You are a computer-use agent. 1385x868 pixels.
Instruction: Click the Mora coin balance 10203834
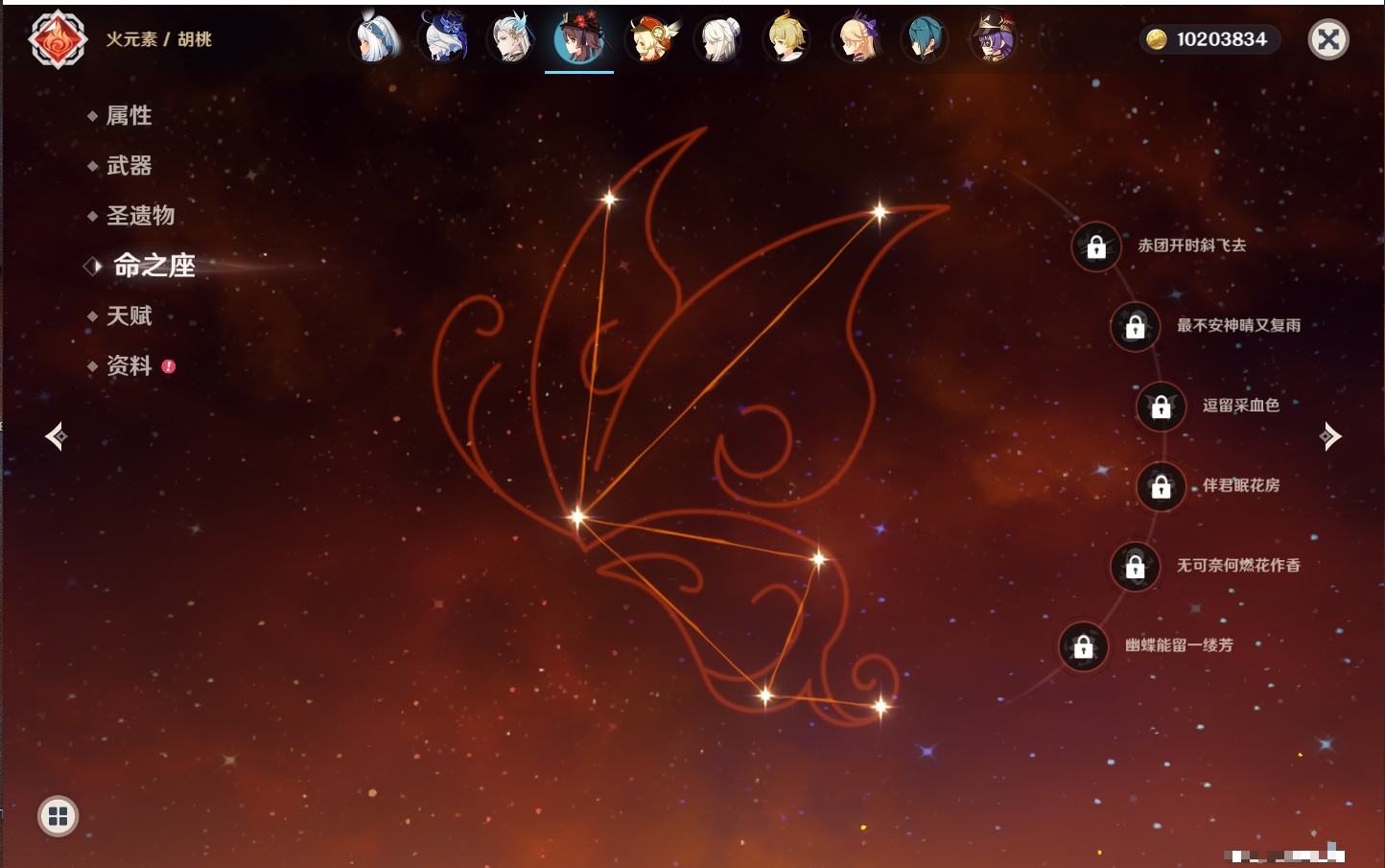tap(1209, 39)
